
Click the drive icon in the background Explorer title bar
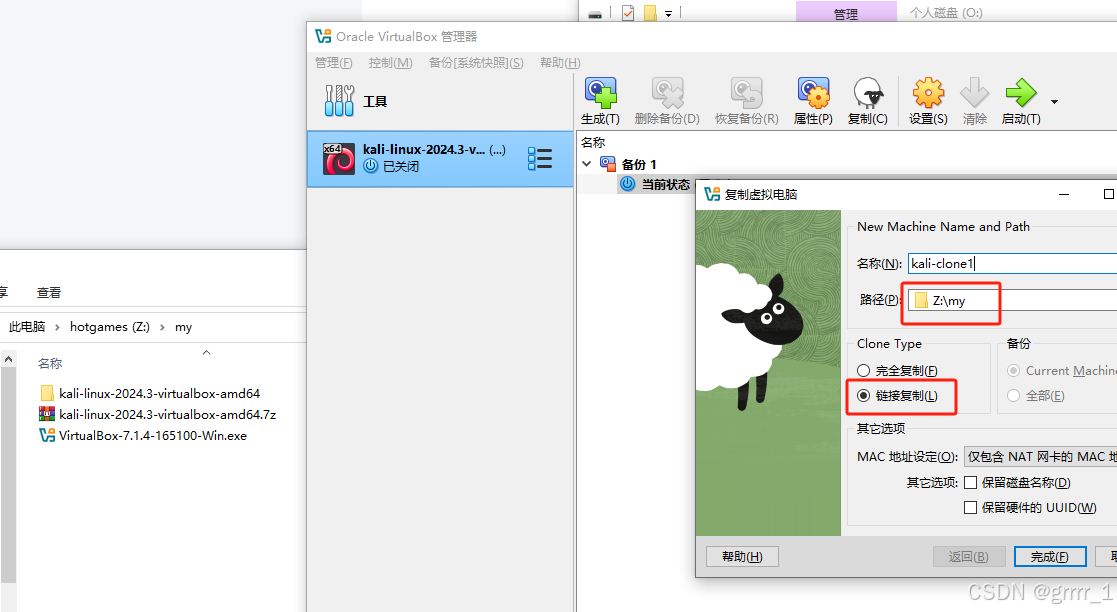click(x=595, y=14)
